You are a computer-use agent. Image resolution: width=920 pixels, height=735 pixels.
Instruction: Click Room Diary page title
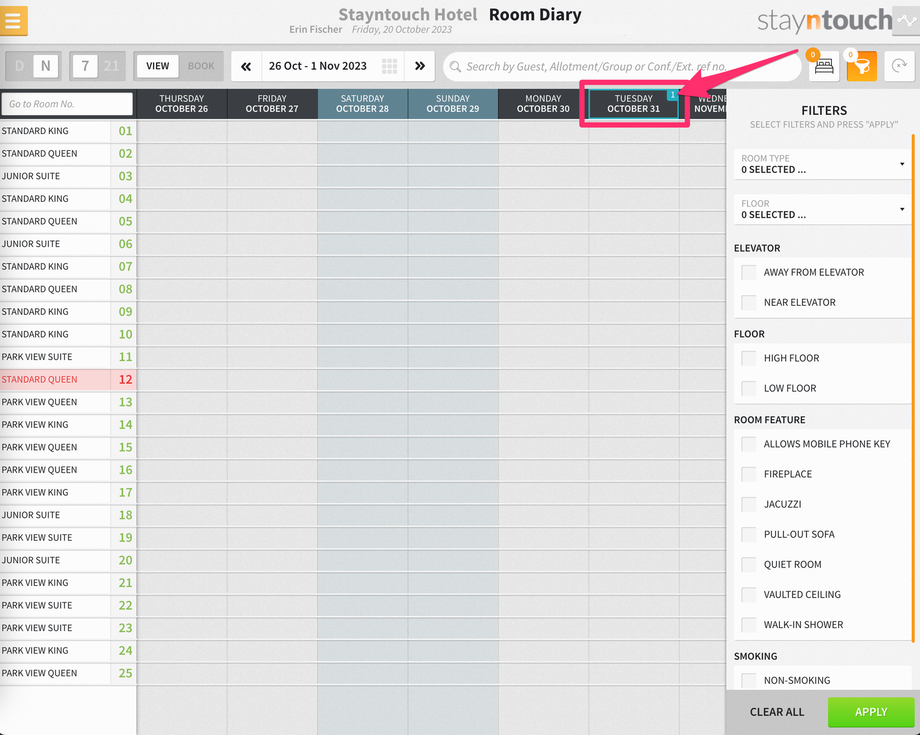(x=535, y=15)
